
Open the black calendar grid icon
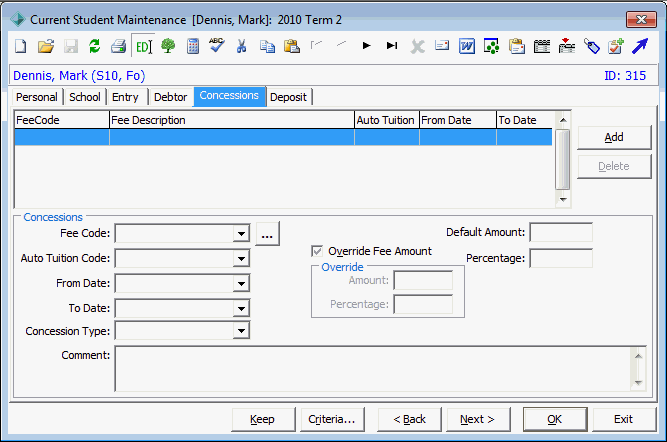[x=542, y=46]
